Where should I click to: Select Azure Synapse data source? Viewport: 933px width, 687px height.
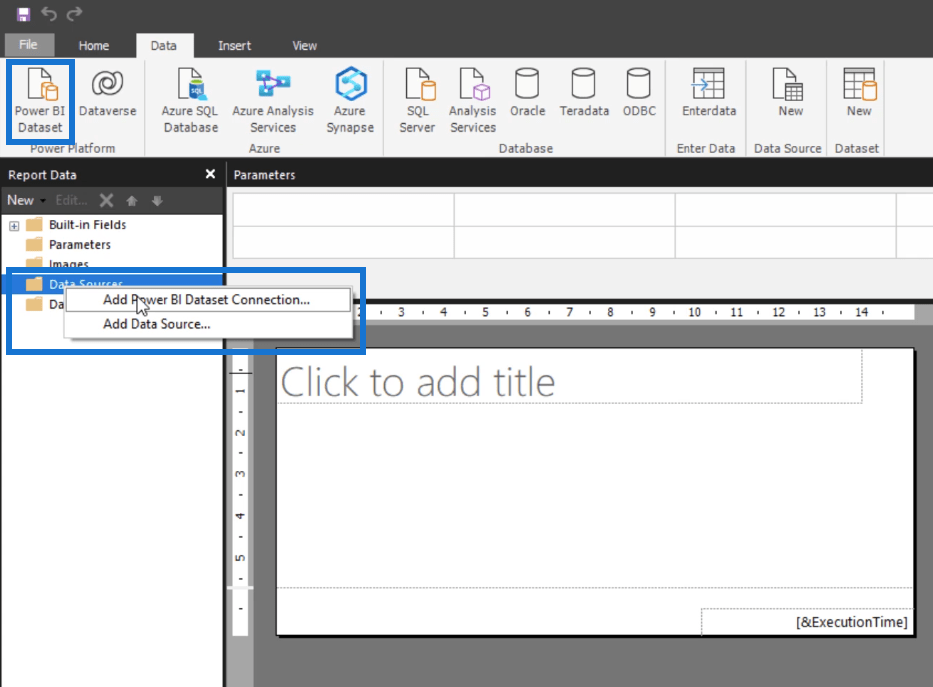pyautogui.click(x=350, y=100)
